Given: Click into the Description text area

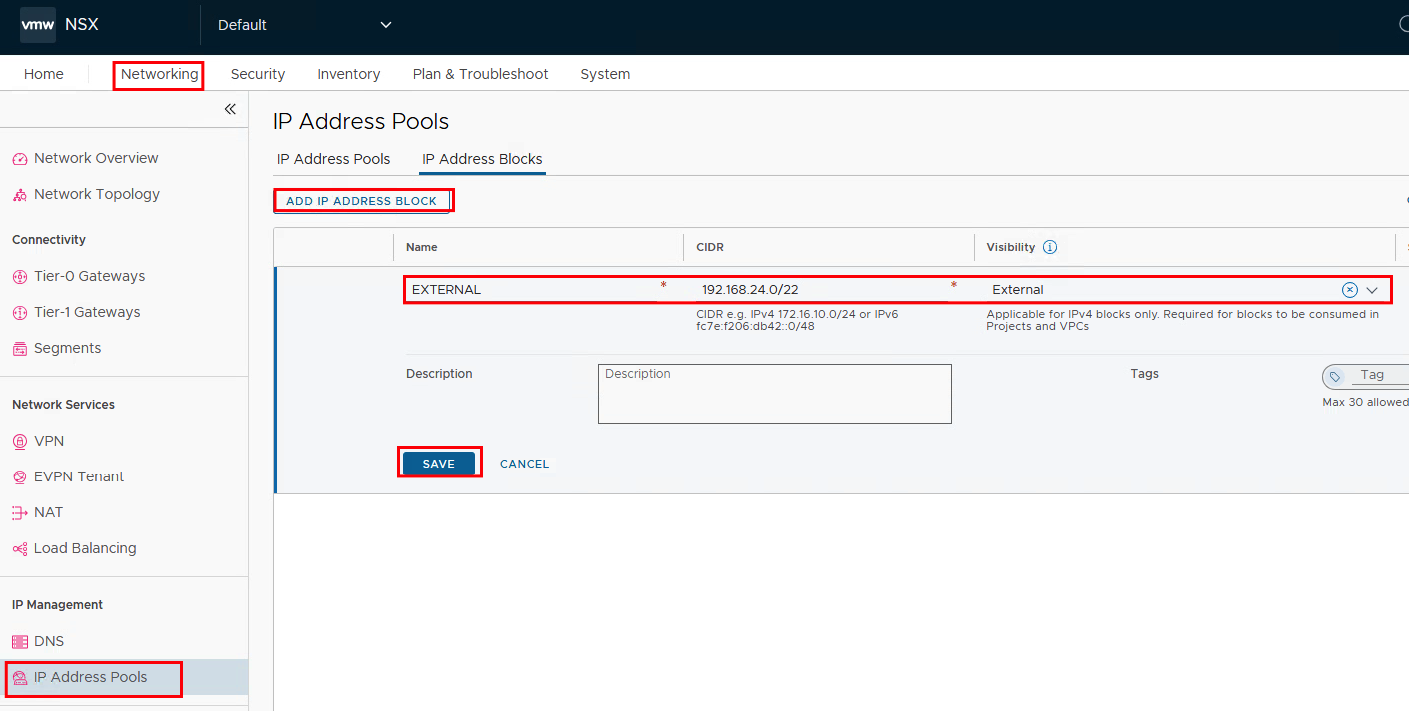Looking at the screenshot, I should coord(775,394).
